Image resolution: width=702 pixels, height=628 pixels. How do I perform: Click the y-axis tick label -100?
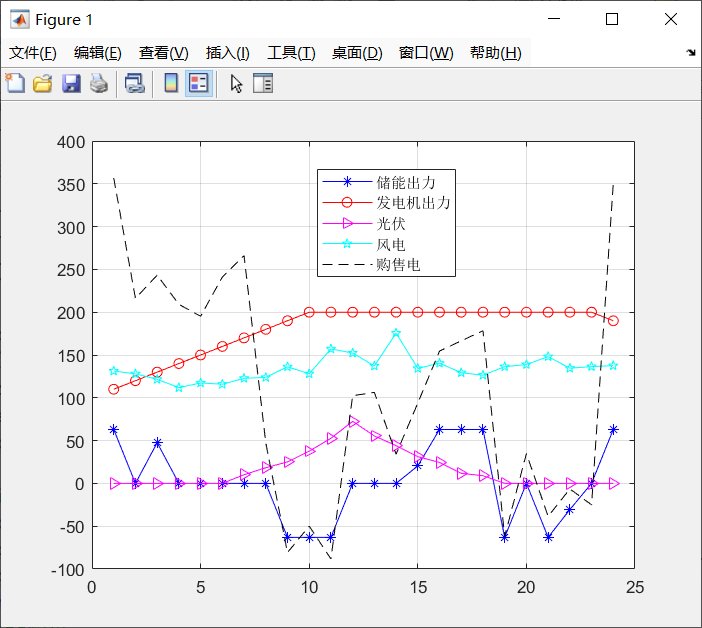68,570
